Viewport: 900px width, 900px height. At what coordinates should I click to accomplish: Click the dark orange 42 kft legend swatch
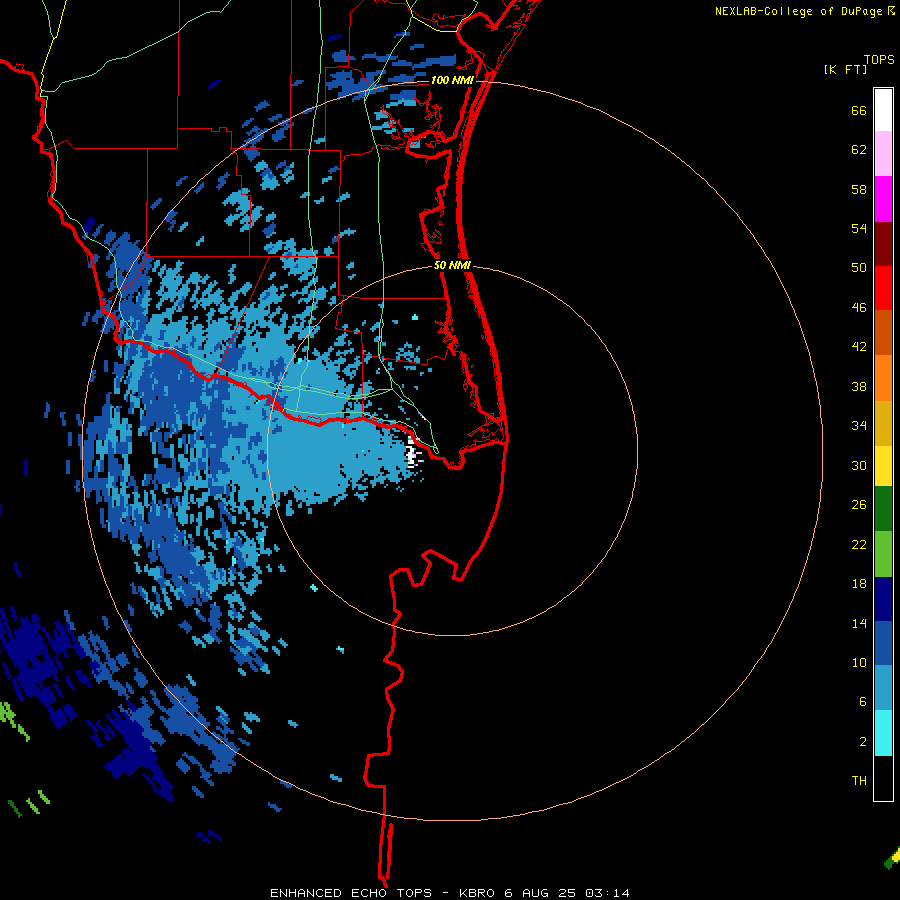[883, 332]
